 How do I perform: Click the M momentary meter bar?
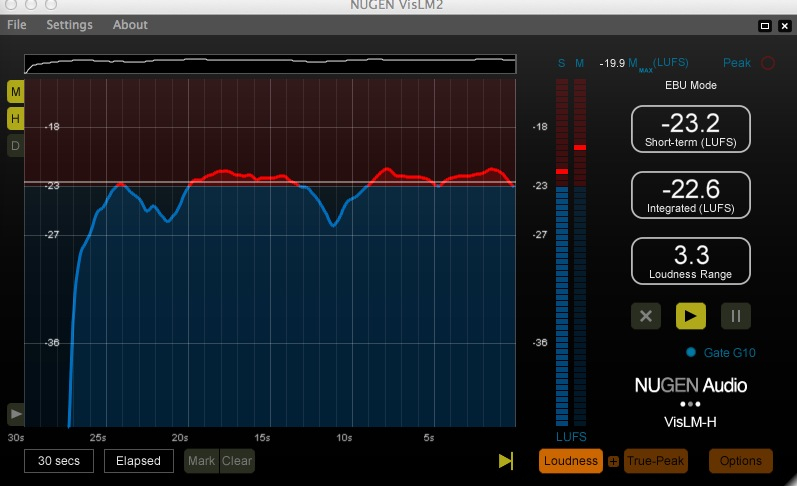click(580, 252)
